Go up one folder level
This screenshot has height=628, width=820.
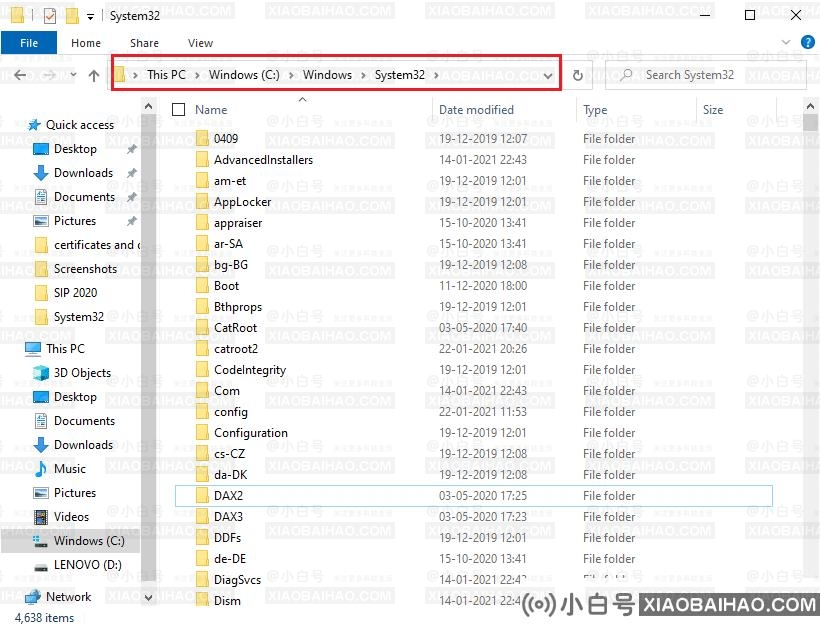94,76
